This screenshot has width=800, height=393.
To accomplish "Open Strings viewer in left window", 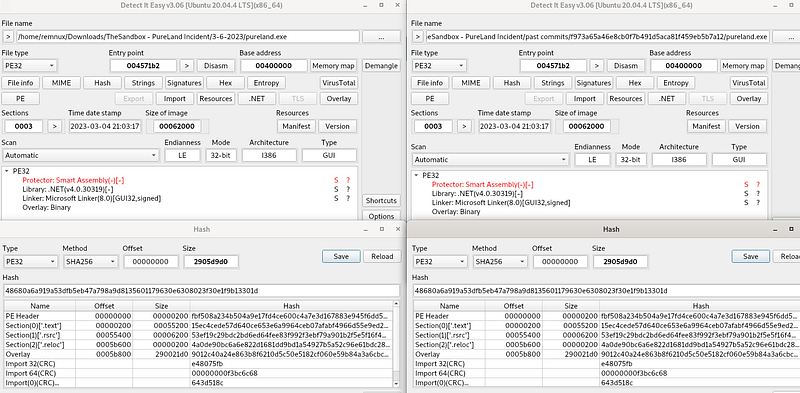I will click(x=143, y=83).
